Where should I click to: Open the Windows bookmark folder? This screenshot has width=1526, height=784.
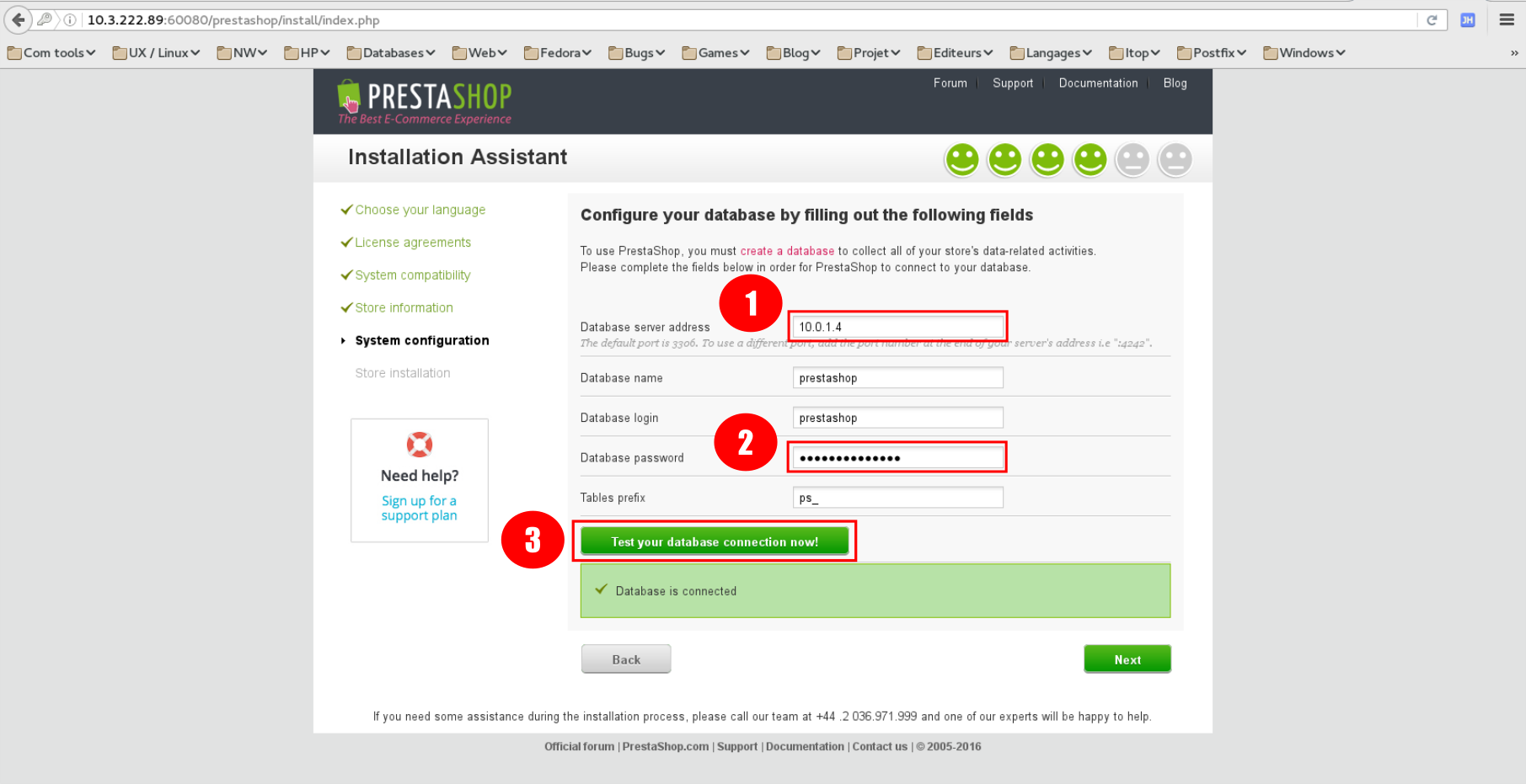tap(1304, 53)
